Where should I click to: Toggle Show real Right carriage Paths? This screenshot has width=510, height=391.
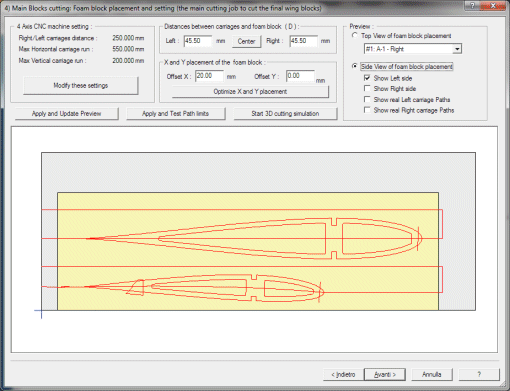point(367,110)
